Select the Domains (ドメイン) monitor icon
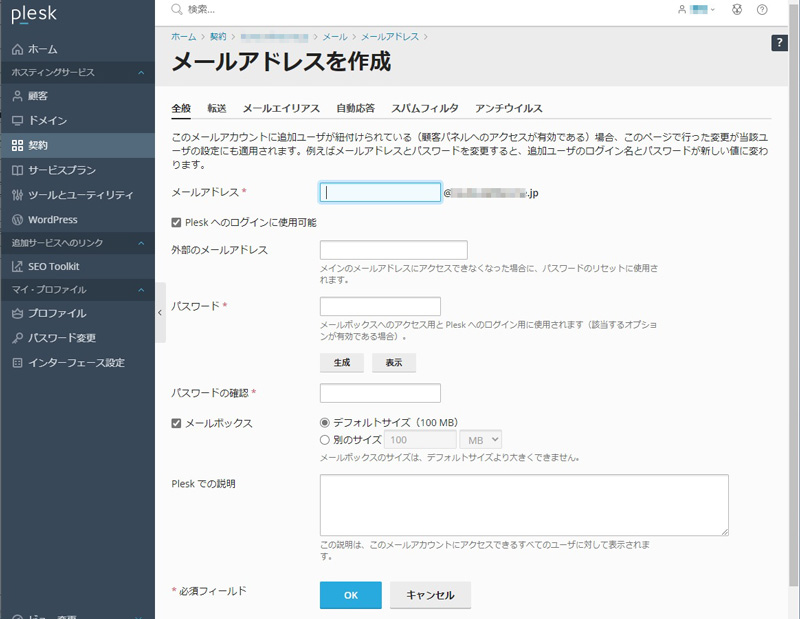The width and height of the screenshot is (800, 619). point(17,121)
